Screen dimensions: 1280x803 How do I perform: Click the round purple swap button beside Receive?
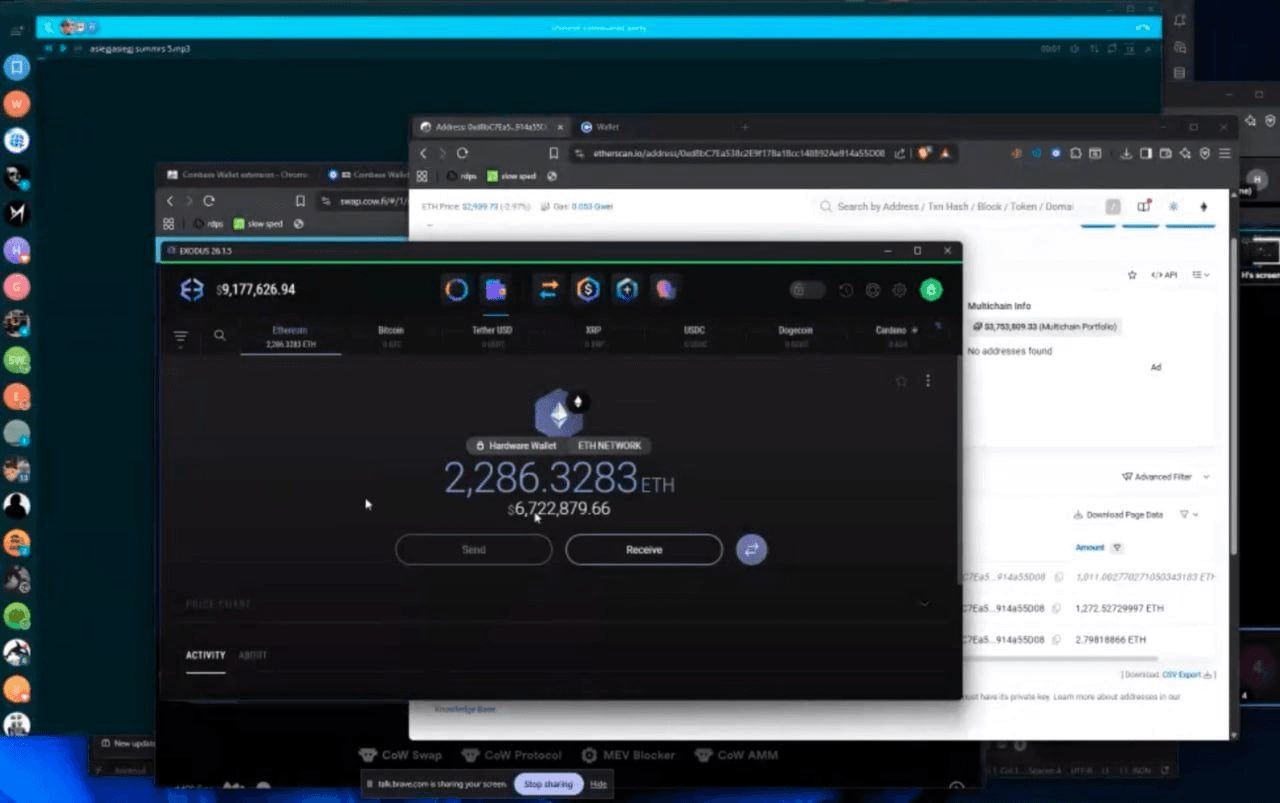coord(751,549)
